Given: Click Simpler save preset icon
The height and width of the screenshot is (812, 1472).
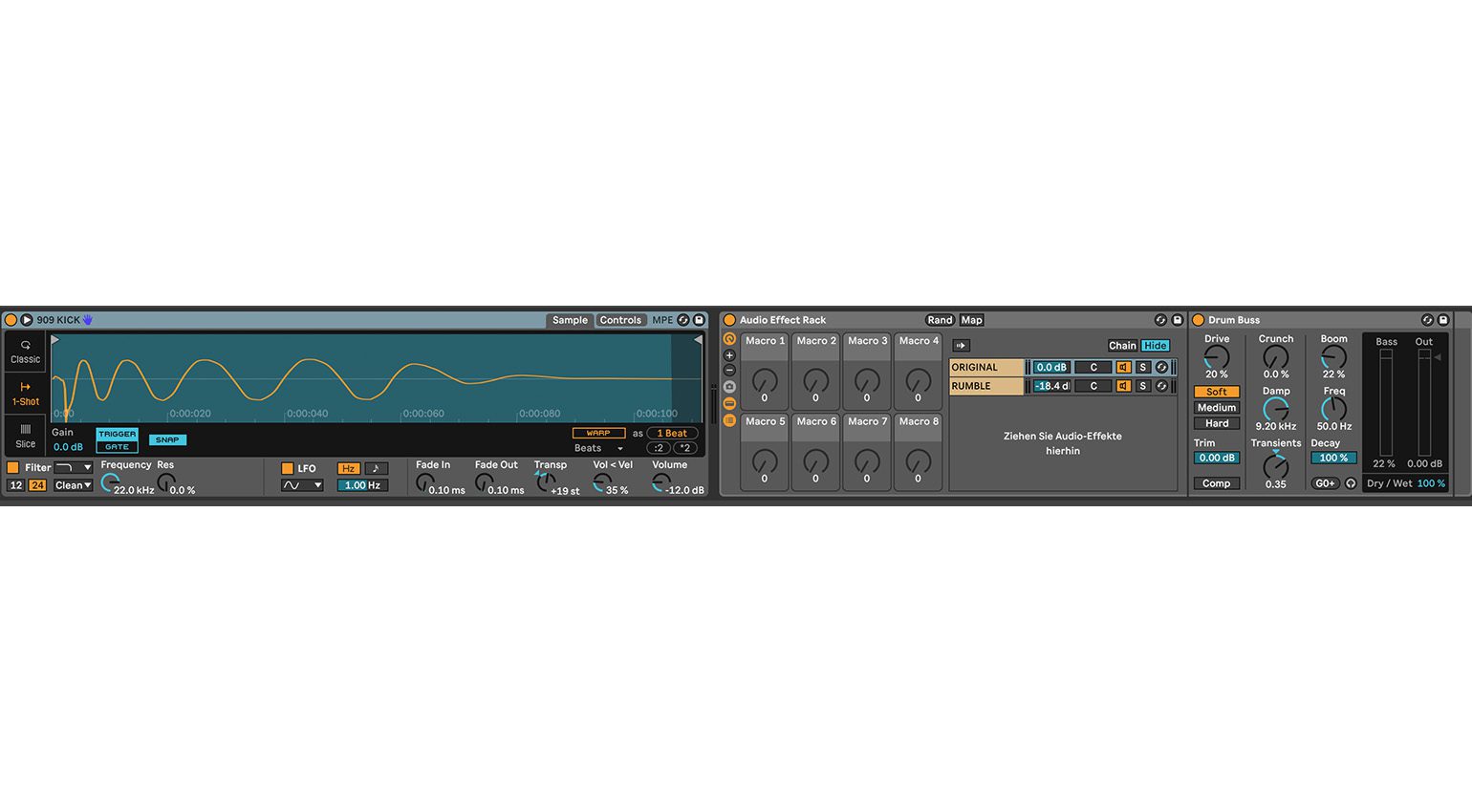Looking at the screenshot, I should pyautogui.click(x=699, y=320).
